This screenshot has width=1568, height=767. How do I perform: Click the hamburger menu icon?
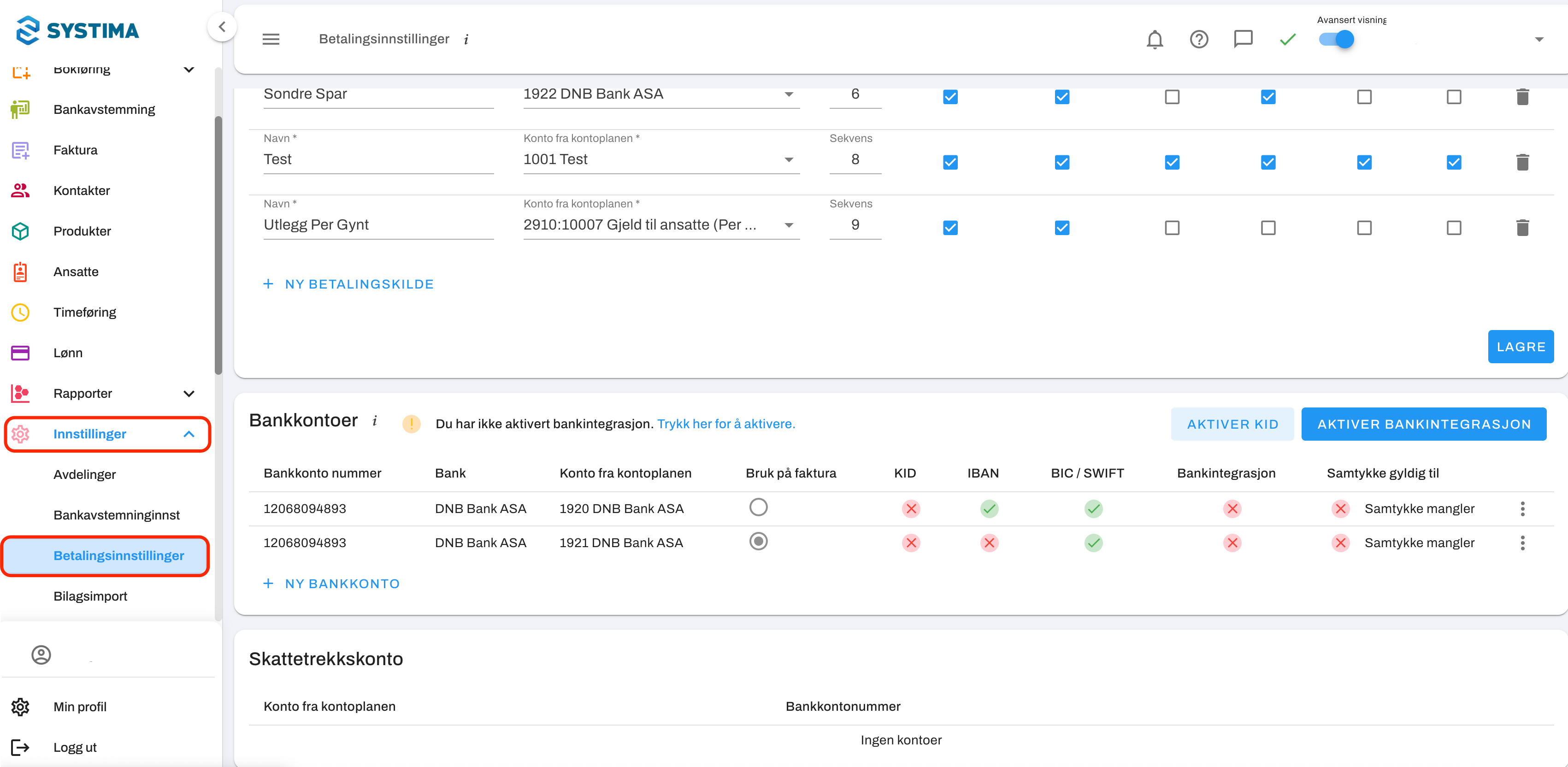(x=271, y=40)
